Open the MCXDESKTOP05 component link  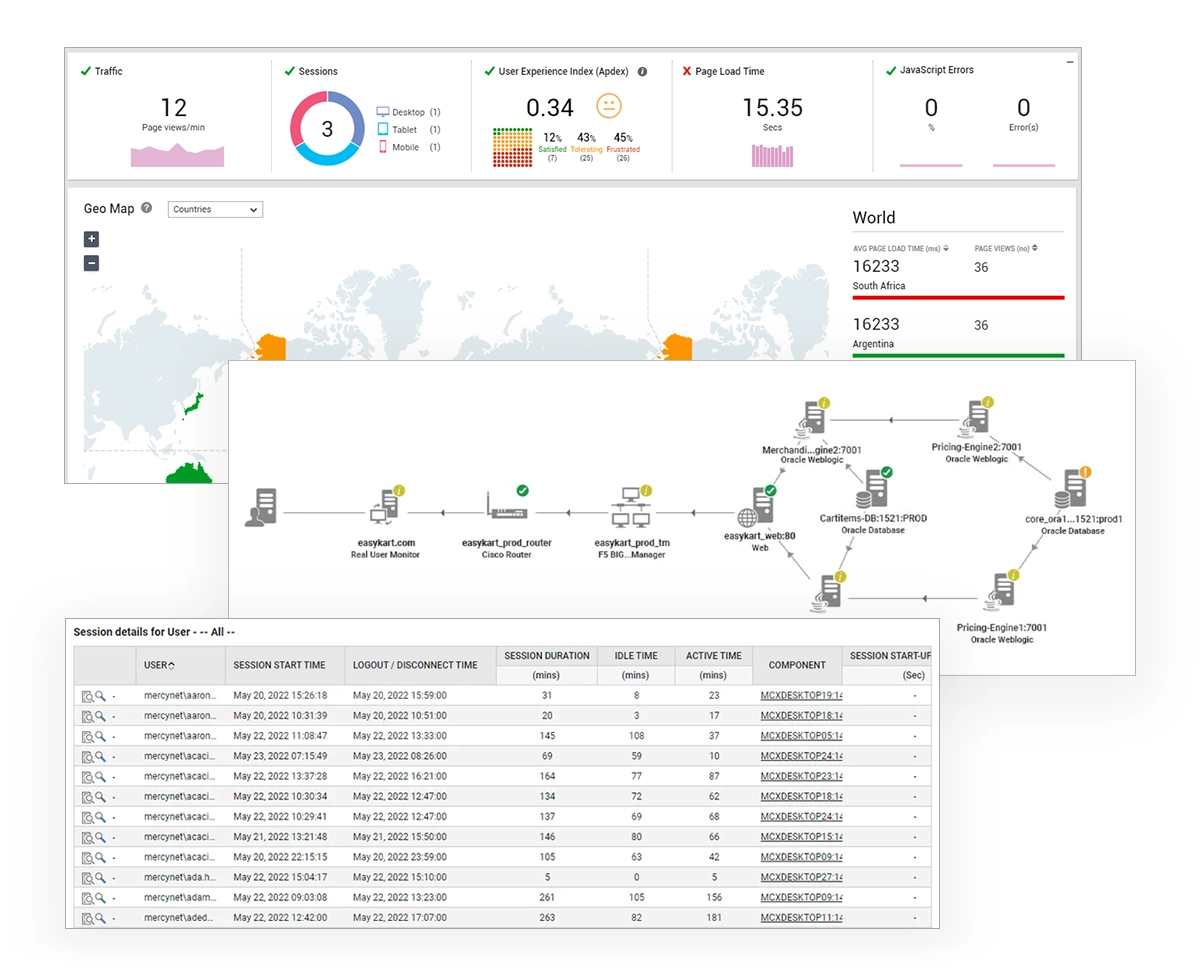(802, 736)
